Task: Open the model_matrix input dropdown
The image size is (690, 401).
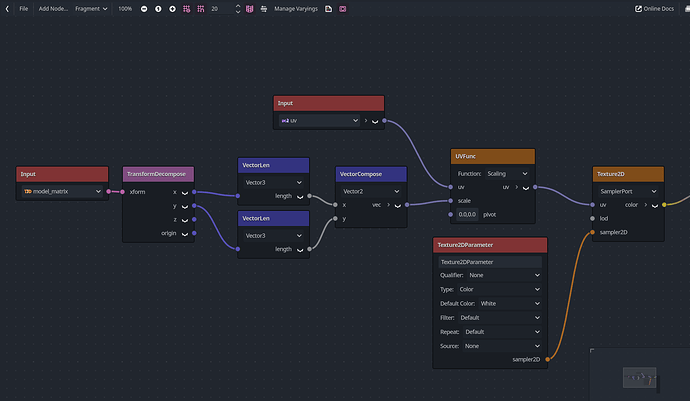Action: 62,192
